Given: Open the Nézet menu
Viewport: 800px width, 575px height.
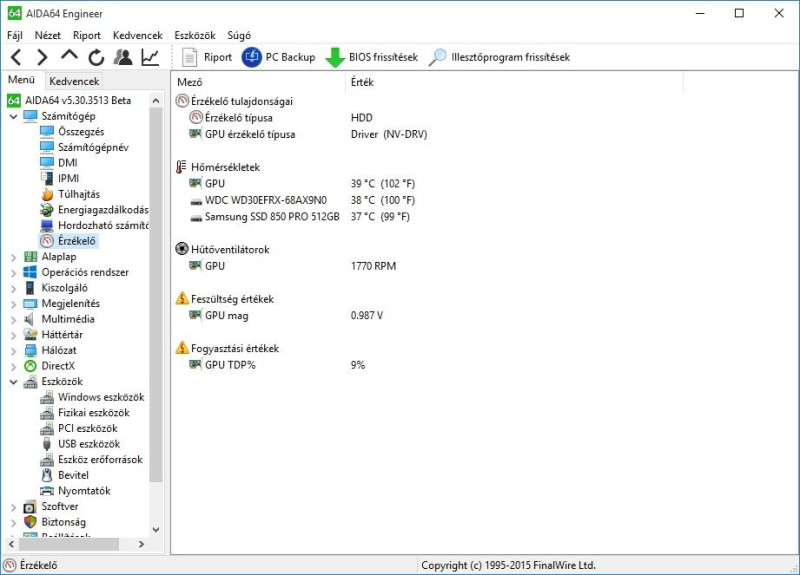Looking at the screenshot, I should pyautogui.click(x=47, y=35).
